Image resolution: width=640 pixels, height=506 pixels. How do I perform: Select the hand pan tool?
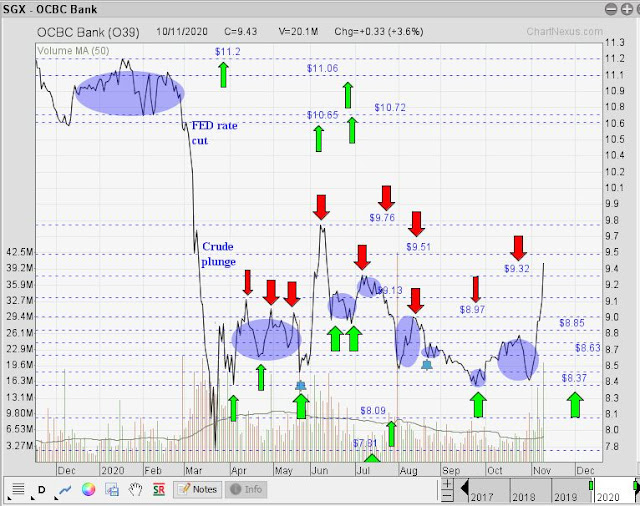tap(136, 489)
